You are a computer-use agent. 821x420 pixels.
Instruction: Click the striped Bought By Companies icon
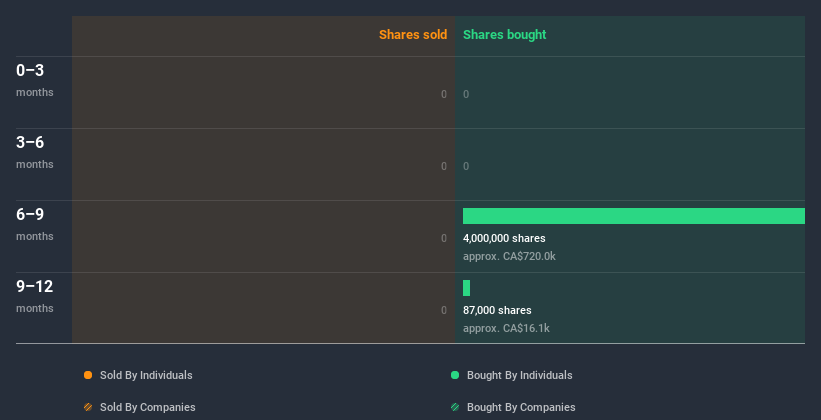(455, 407)
